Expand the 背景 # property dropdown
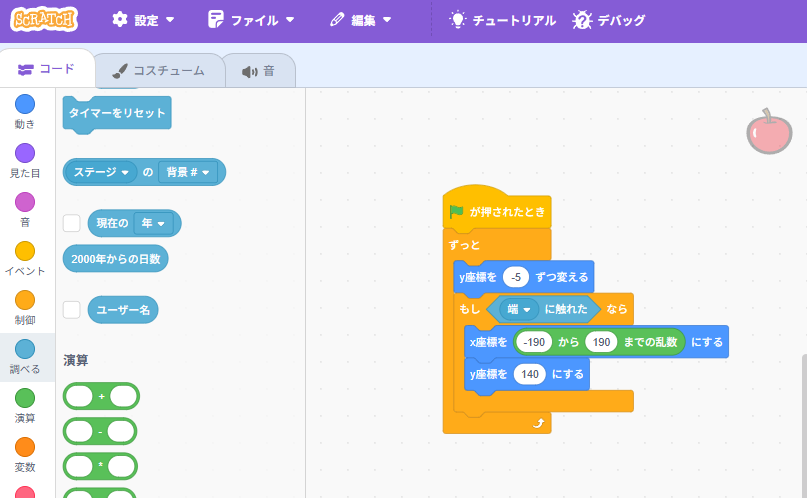 click(188, 172)
